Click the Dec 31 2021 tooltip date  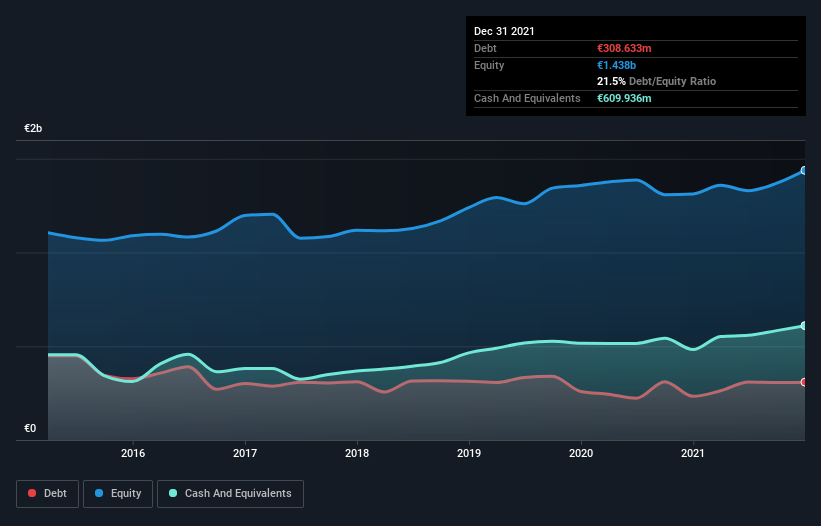coord(504,31)
